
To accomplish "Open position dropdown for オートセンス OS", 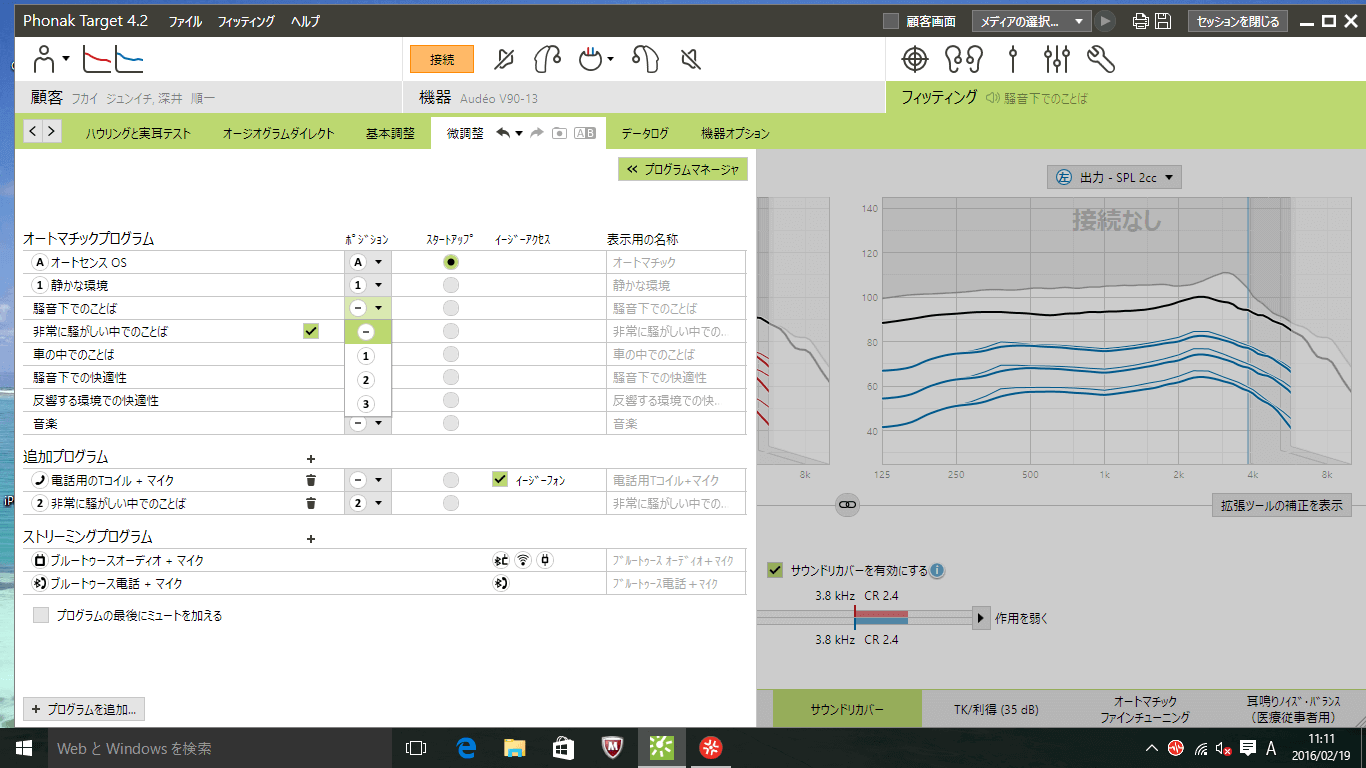I will (x=367, y=262).
